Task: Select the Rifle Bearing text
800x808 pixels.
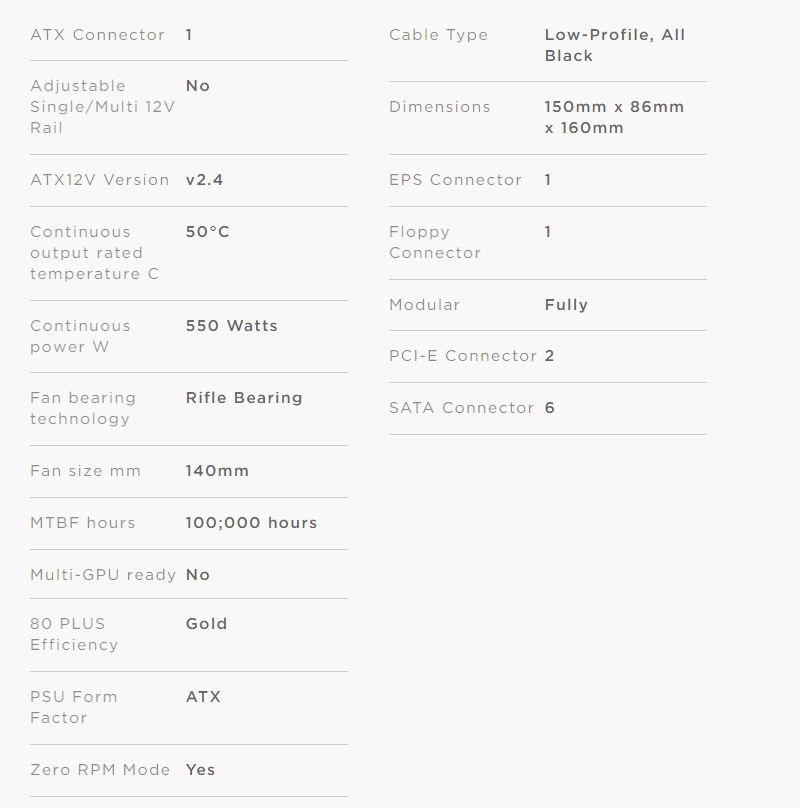Action: [244, 398]
